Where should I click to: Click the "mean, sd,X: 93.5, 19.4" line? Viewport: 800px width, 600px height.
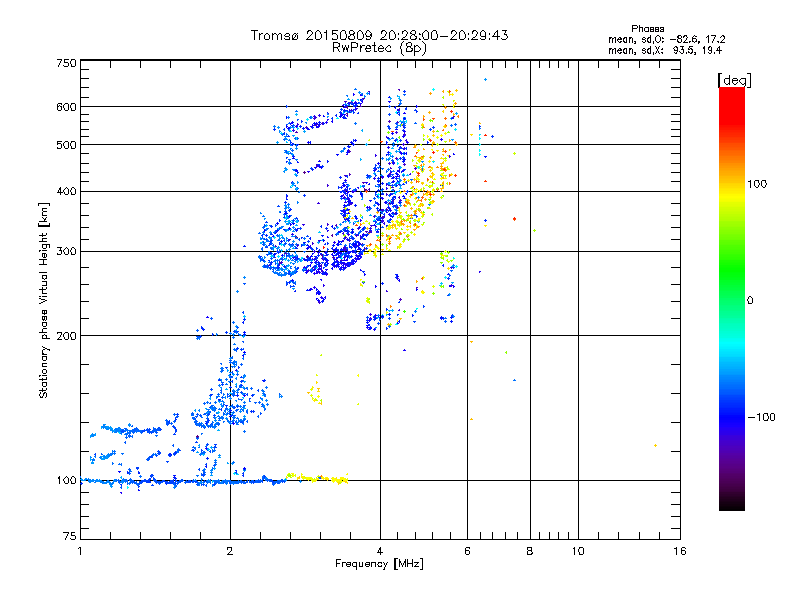[665, 50]
